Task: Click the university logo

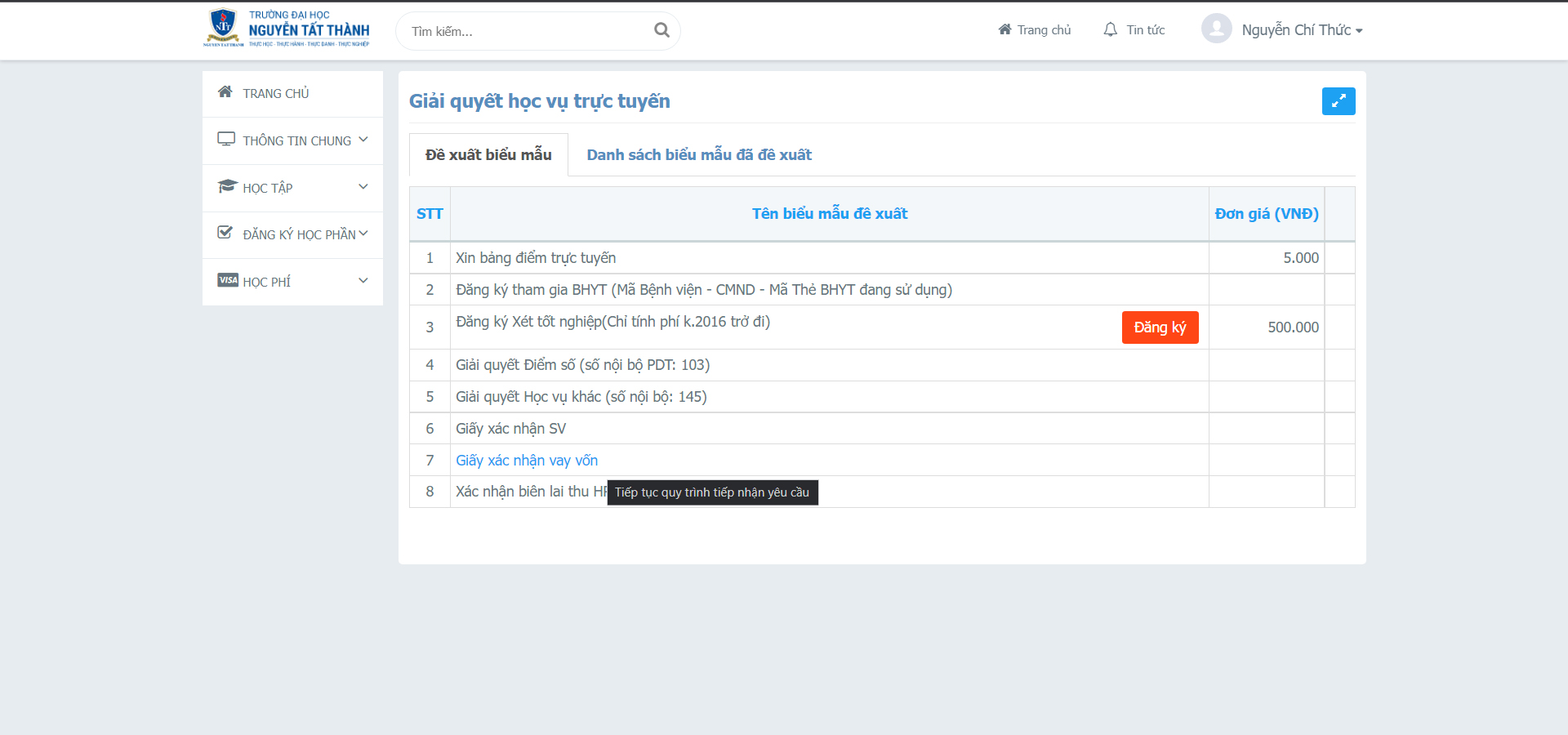Action: (x=286, y=29)
